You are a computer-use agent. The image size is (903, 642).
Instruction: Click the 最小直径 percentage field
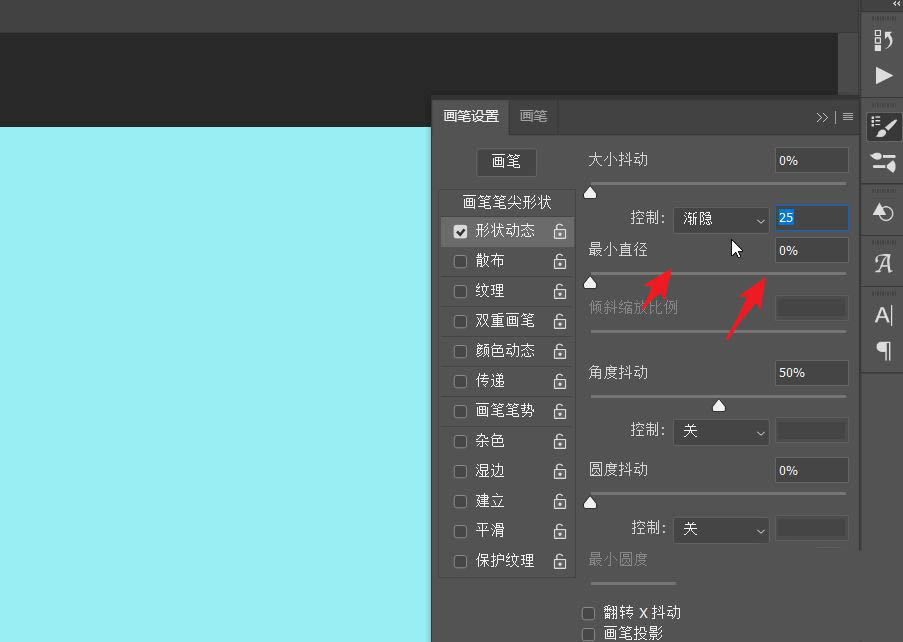tap(811, 250)
